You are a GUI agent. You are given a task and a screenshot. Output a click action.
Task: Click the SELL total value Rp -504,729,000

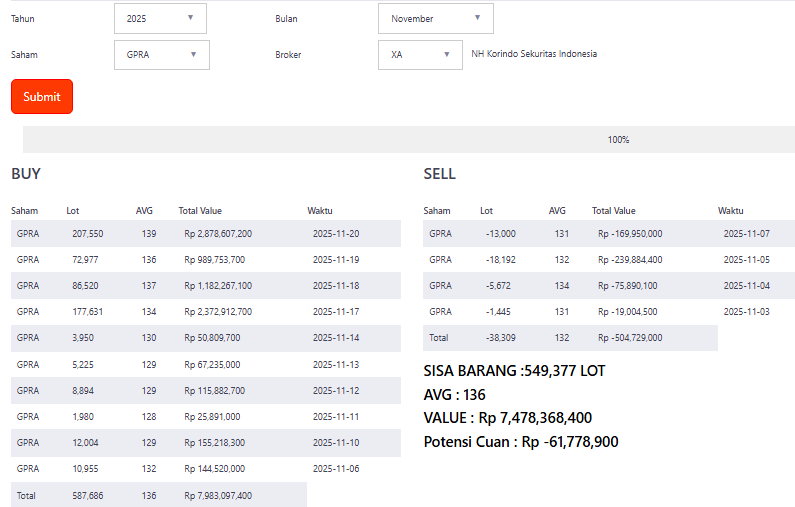click(x=630, y=338)
